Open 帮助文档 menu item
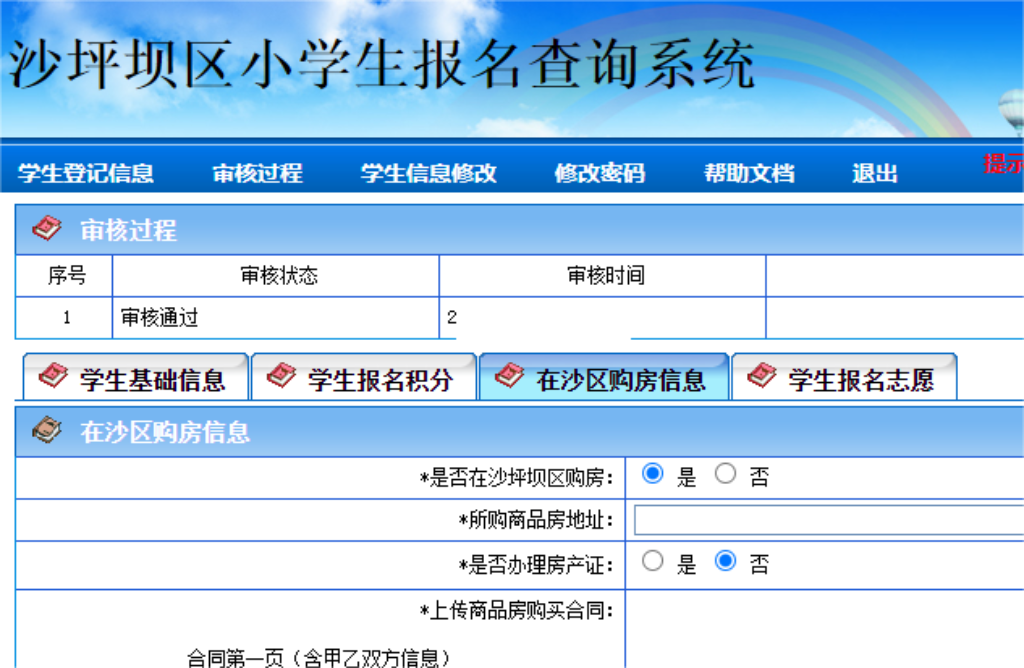1024x668 pixels. point(749,173)
